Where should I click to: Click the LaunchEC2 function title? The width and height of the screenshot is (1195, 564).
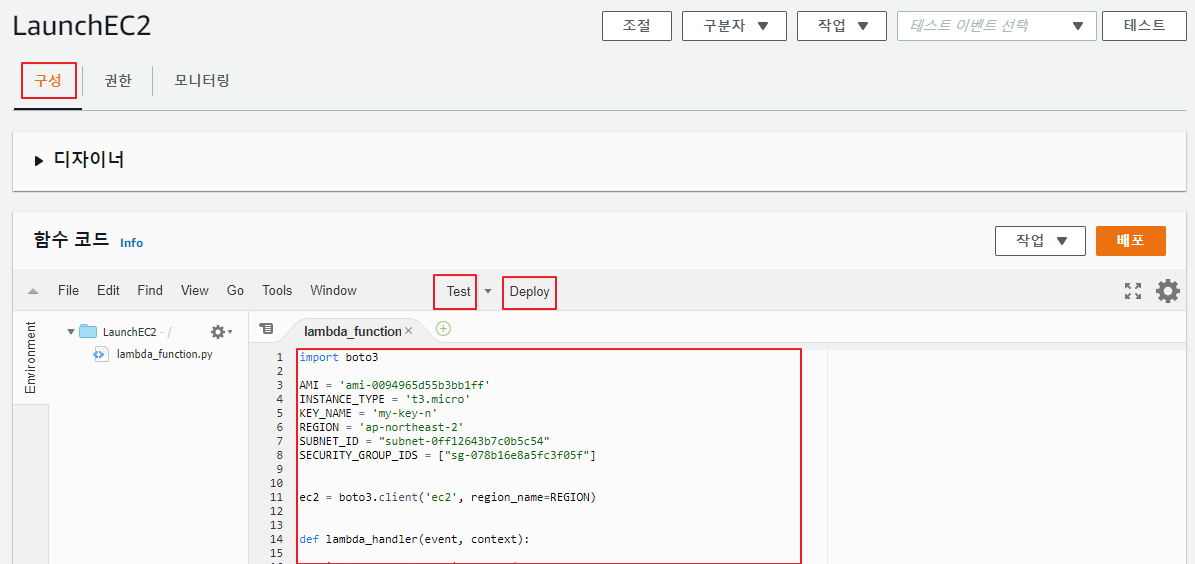[x=82, y=26]
